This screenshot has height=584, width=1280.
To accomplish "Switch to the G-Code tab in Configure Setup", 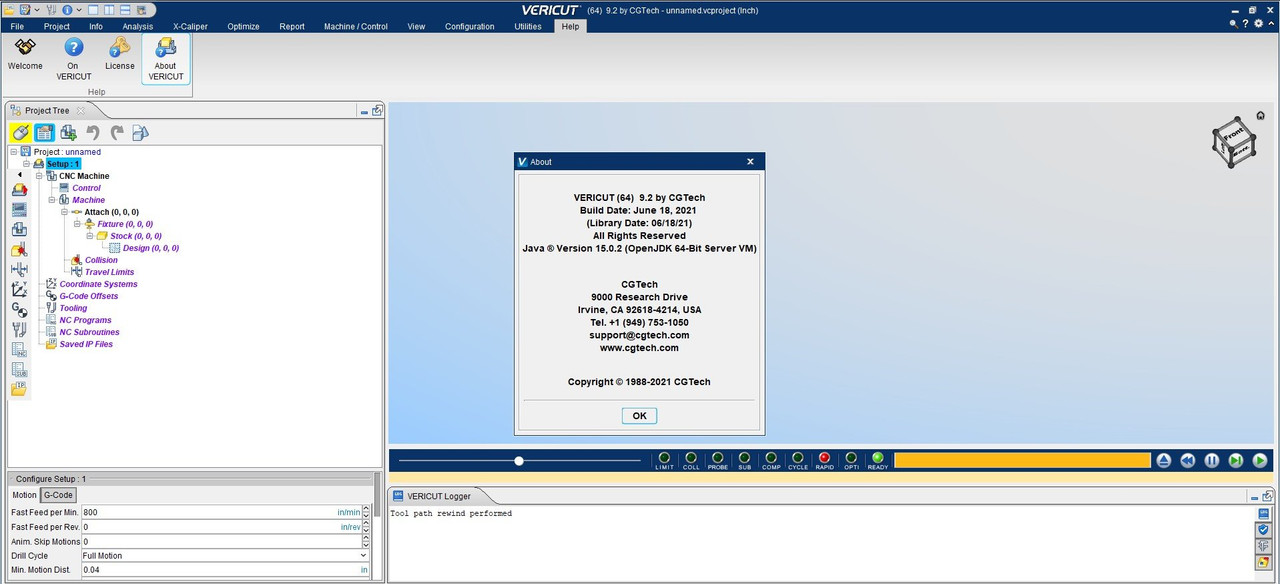I will 59,495.
